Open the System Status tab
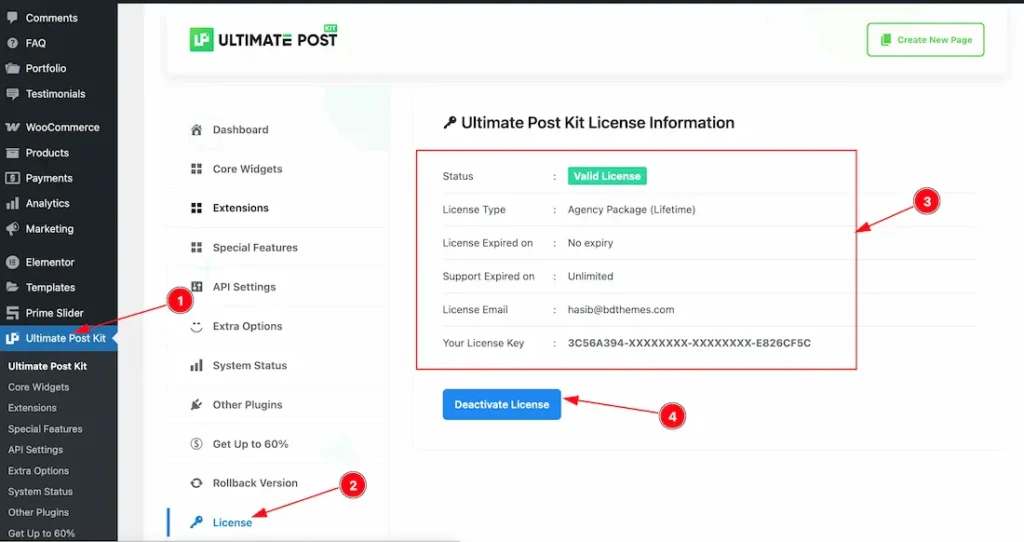The image size is (1024, 542). [249, 366]
